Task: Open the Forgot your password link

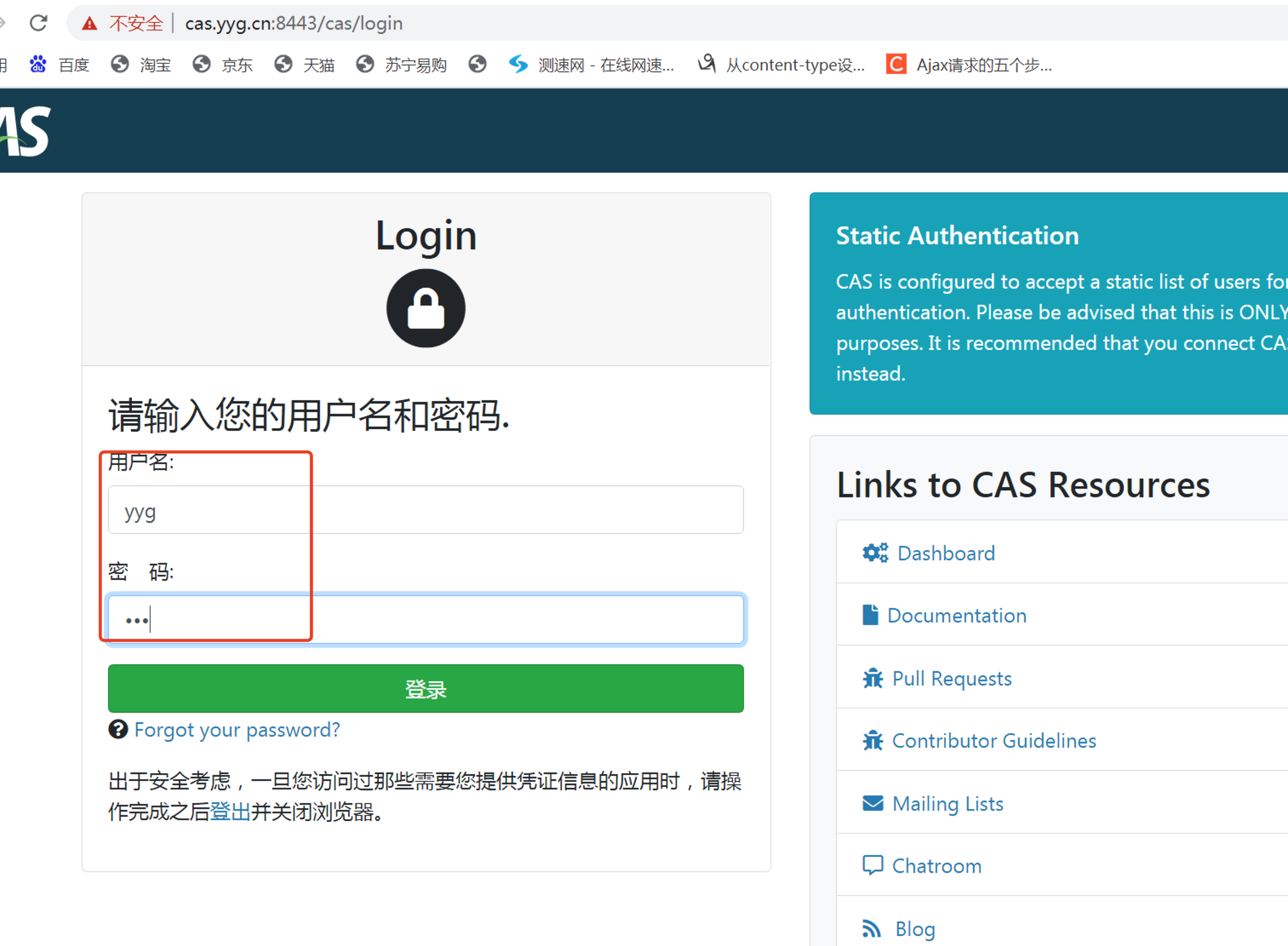Action: point(237,729)
